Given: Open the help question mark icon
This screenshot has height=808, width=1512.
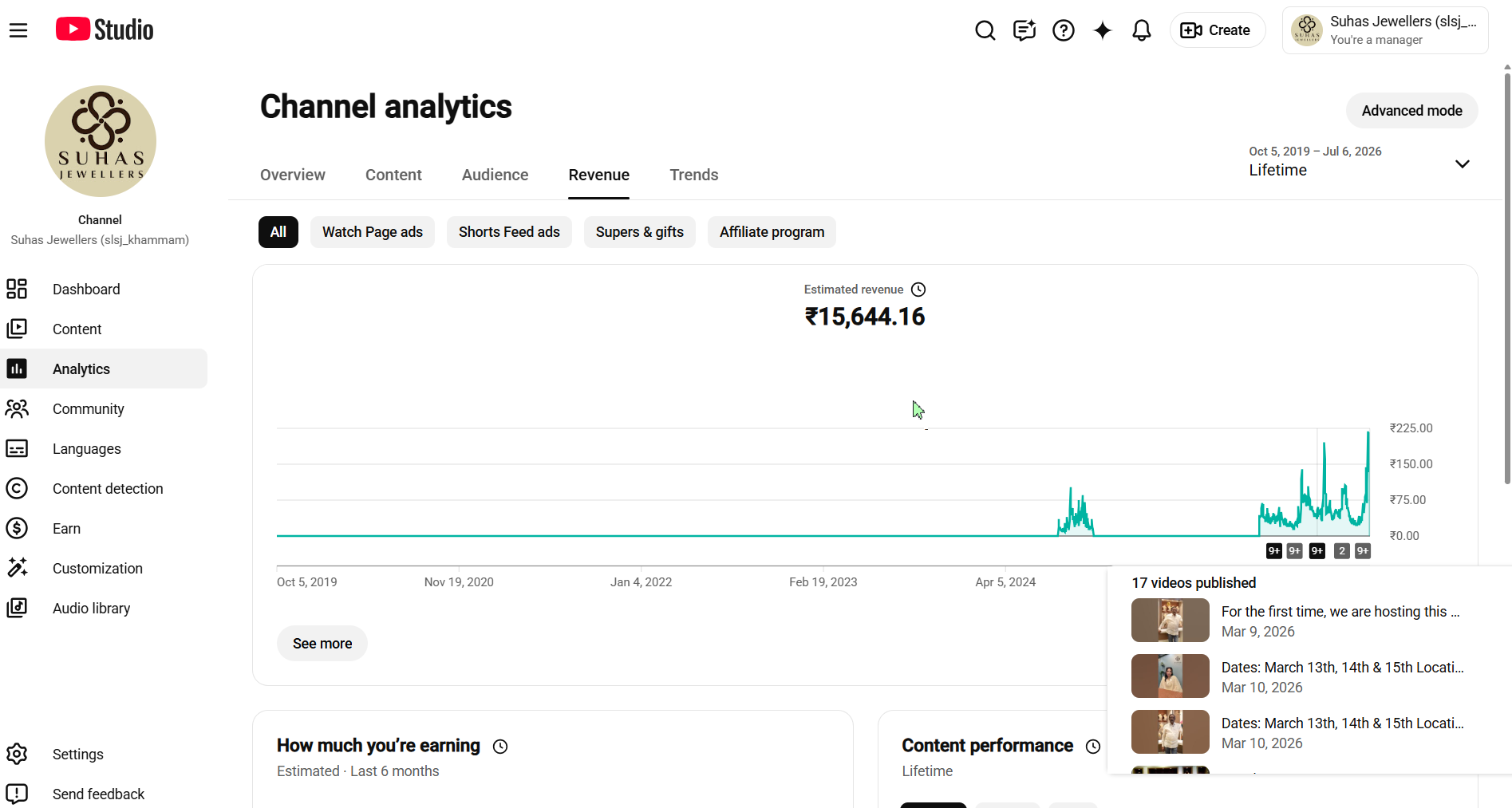Looking at the screenshot, I should [1064, 30].
